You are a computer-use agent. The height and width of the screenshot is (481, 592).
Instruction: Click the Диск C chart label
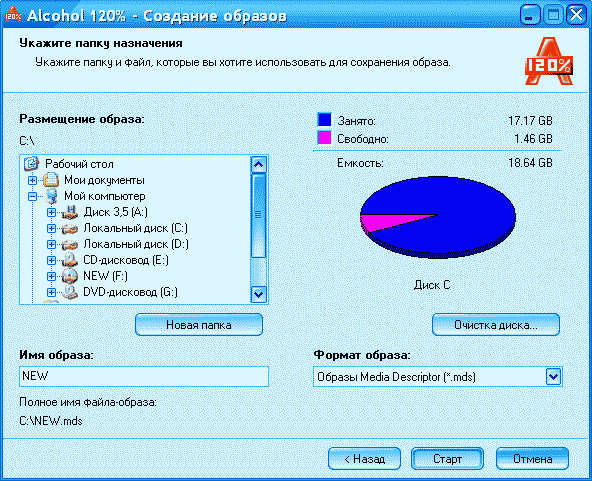[x=432, y=285]
